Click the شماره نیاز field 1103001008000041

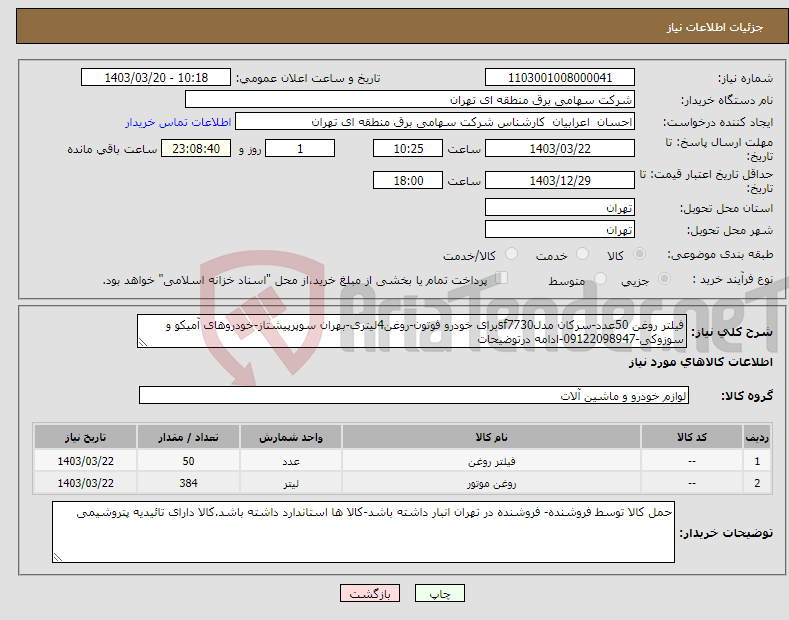click(x=560, y=78)
